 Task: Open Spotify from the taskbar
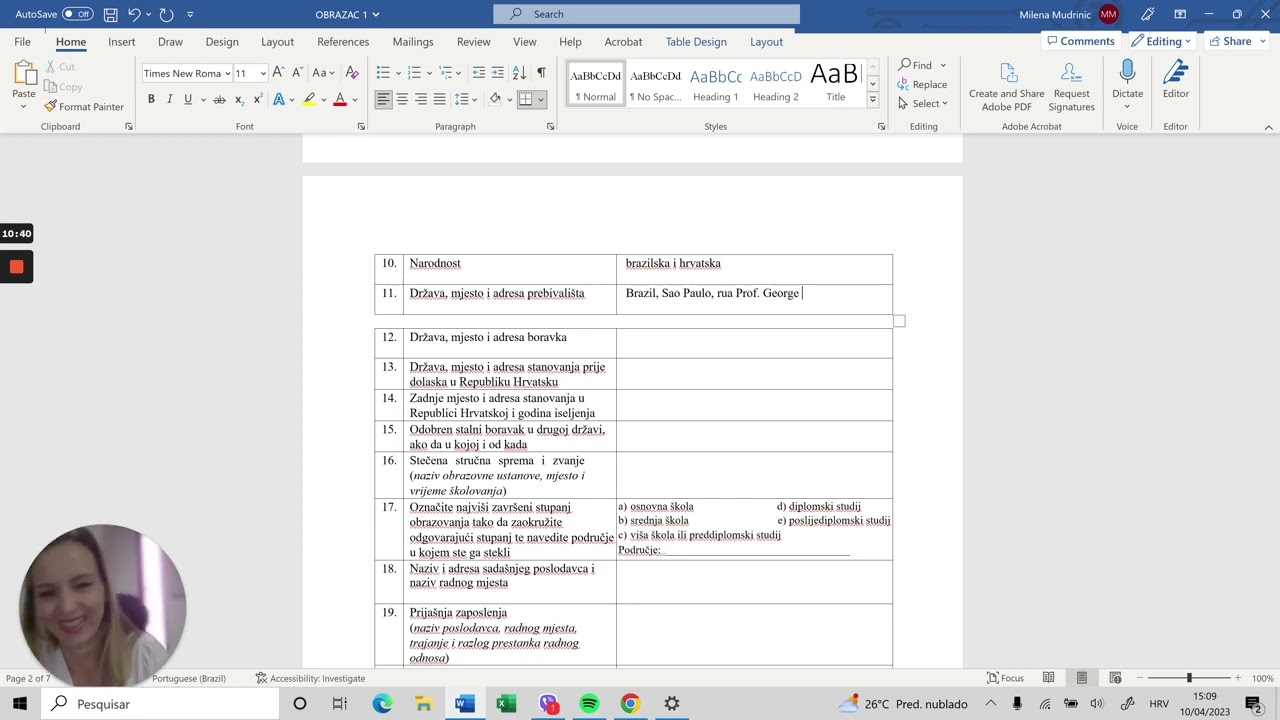point(589,704)
